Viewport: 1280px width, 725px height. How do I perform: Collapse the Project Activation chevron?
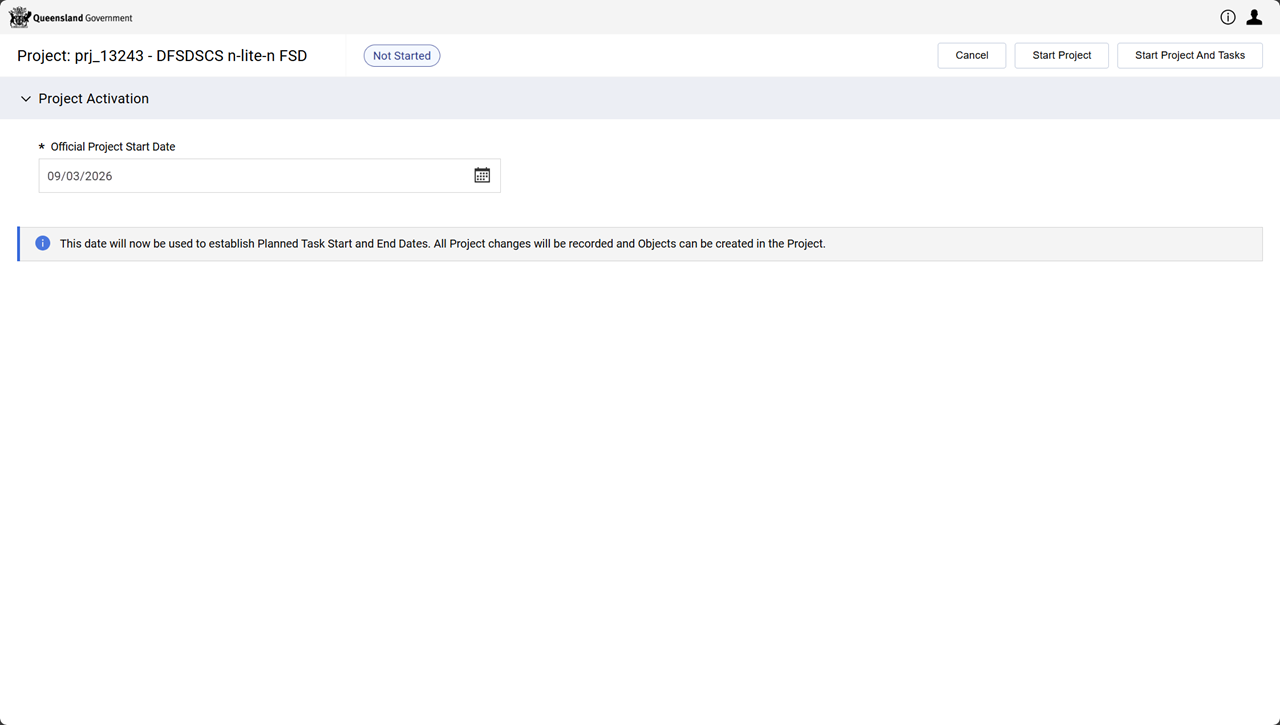26,99
